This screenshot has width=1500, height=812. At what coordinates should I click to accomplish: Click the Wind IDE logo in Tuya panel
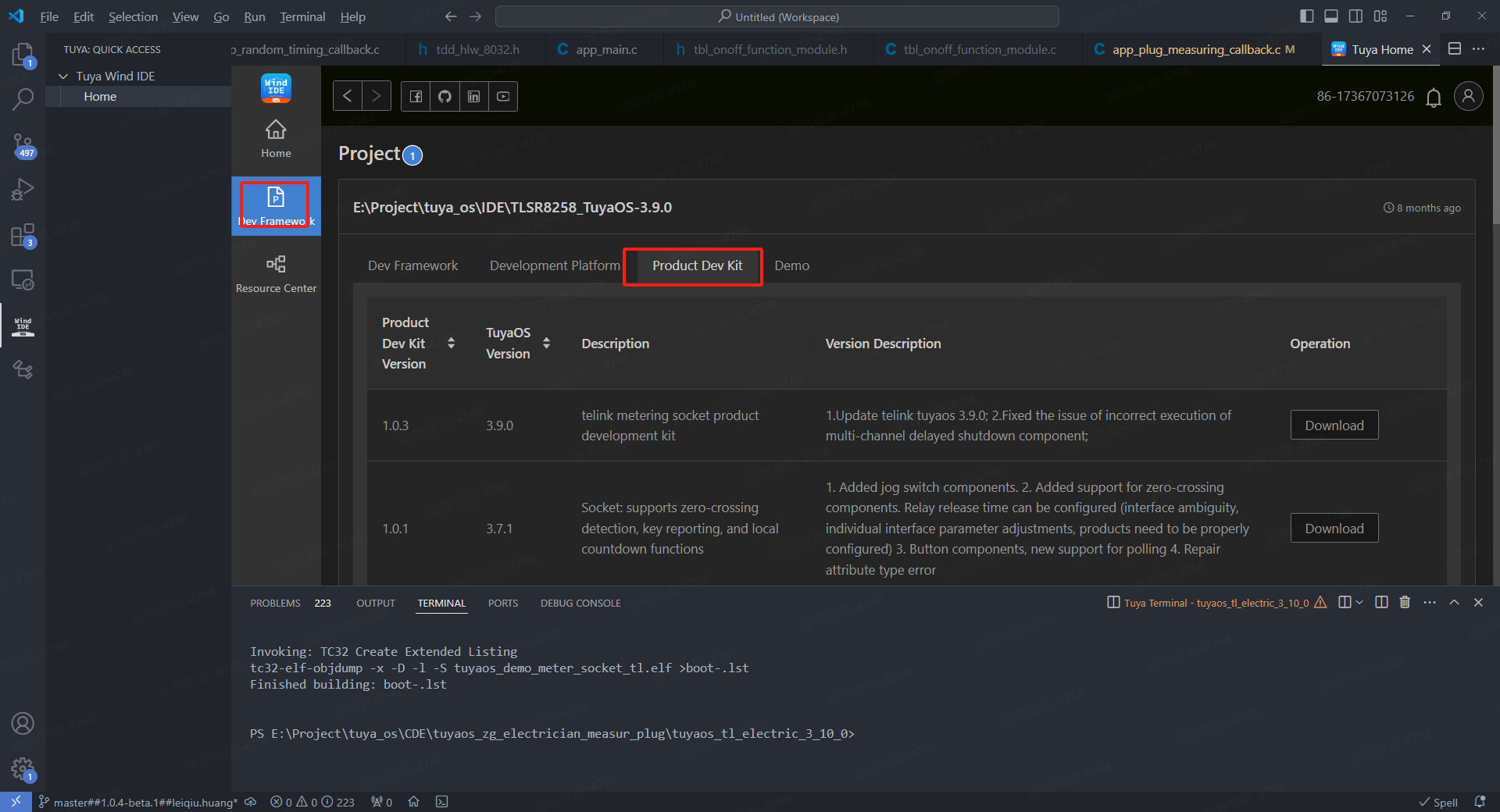pos(276,88)
